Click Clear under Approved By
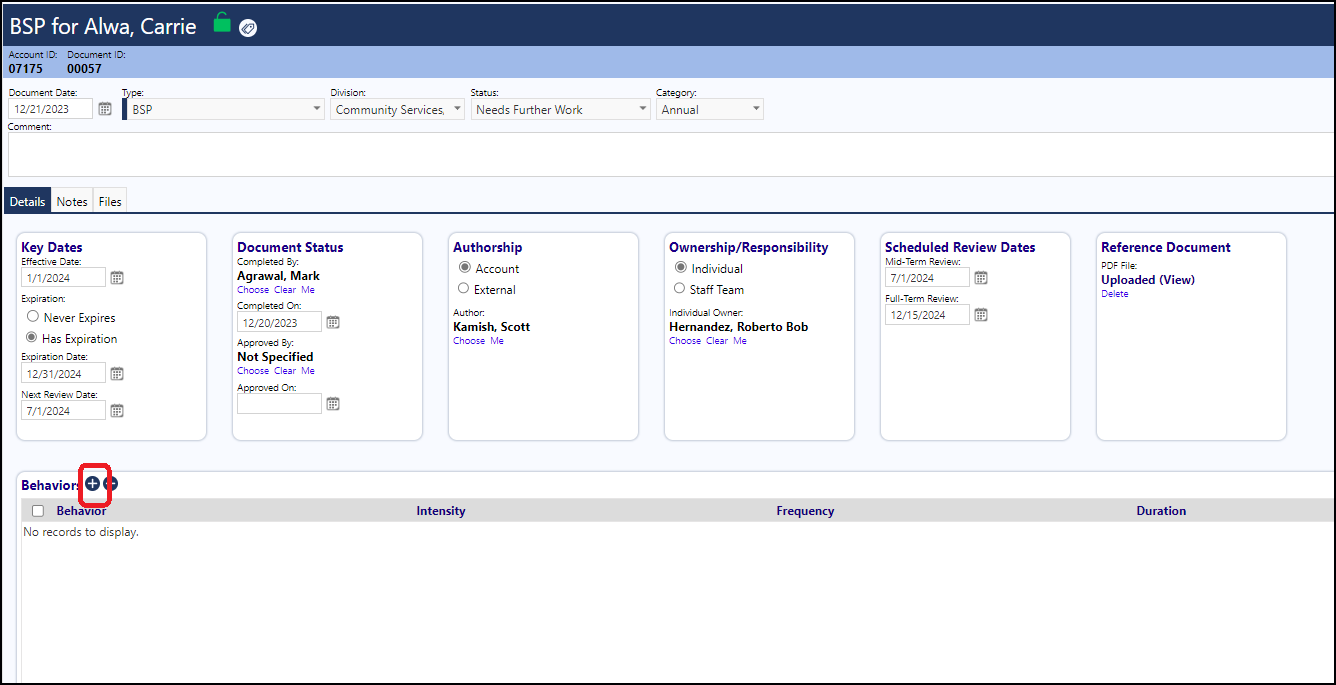Image resolution: width=1336 pixels, height=685 pixels. point(285,371)
